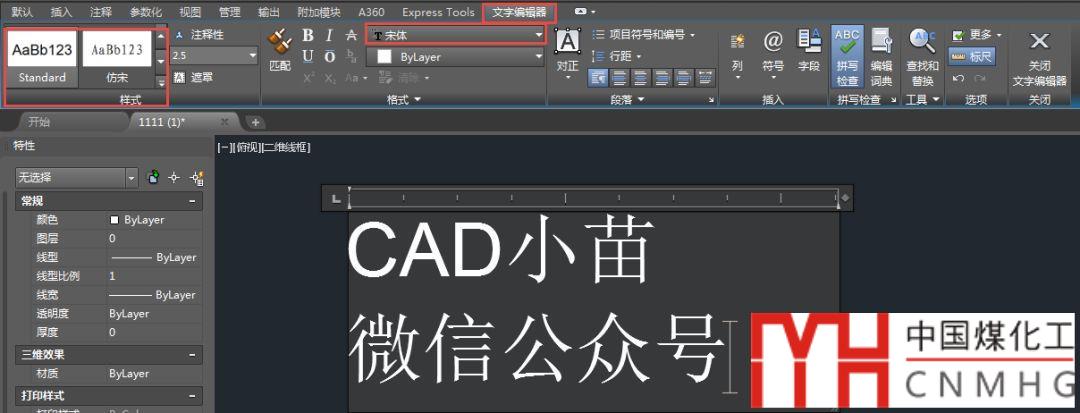Click the center paragraph alignment icon

641,78
